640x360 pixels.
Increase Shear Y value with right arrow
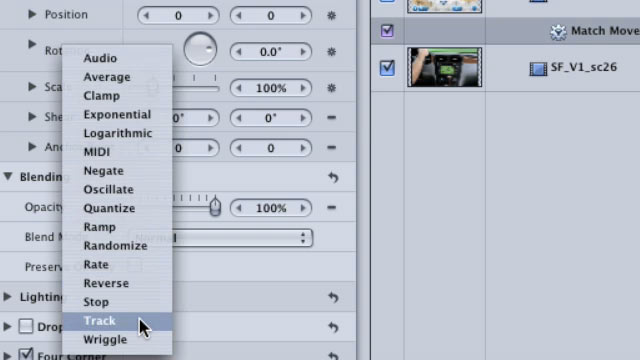pos(303,118)
